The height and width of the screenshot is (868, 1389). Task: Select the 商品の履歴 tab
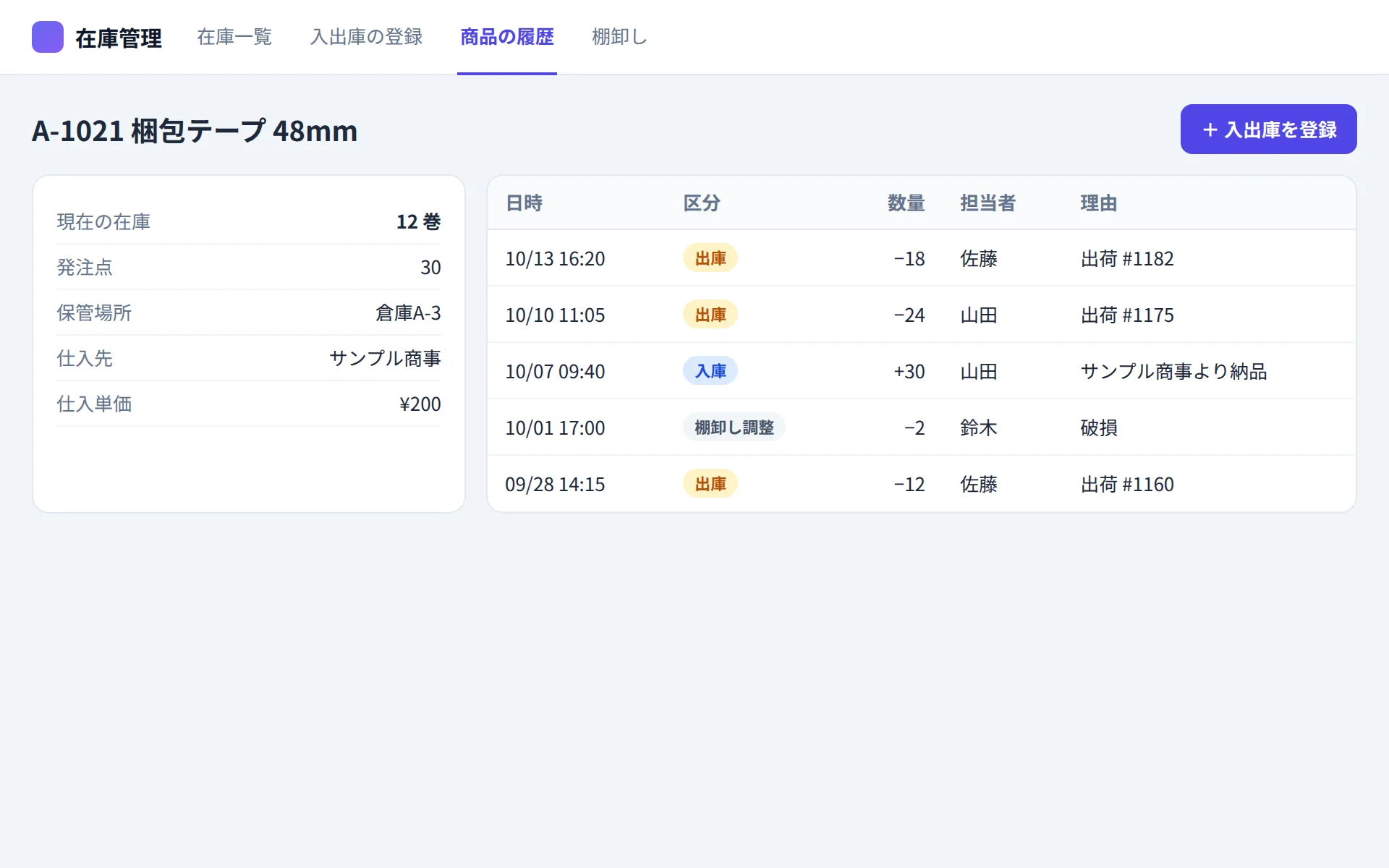(x=507, y=37)
